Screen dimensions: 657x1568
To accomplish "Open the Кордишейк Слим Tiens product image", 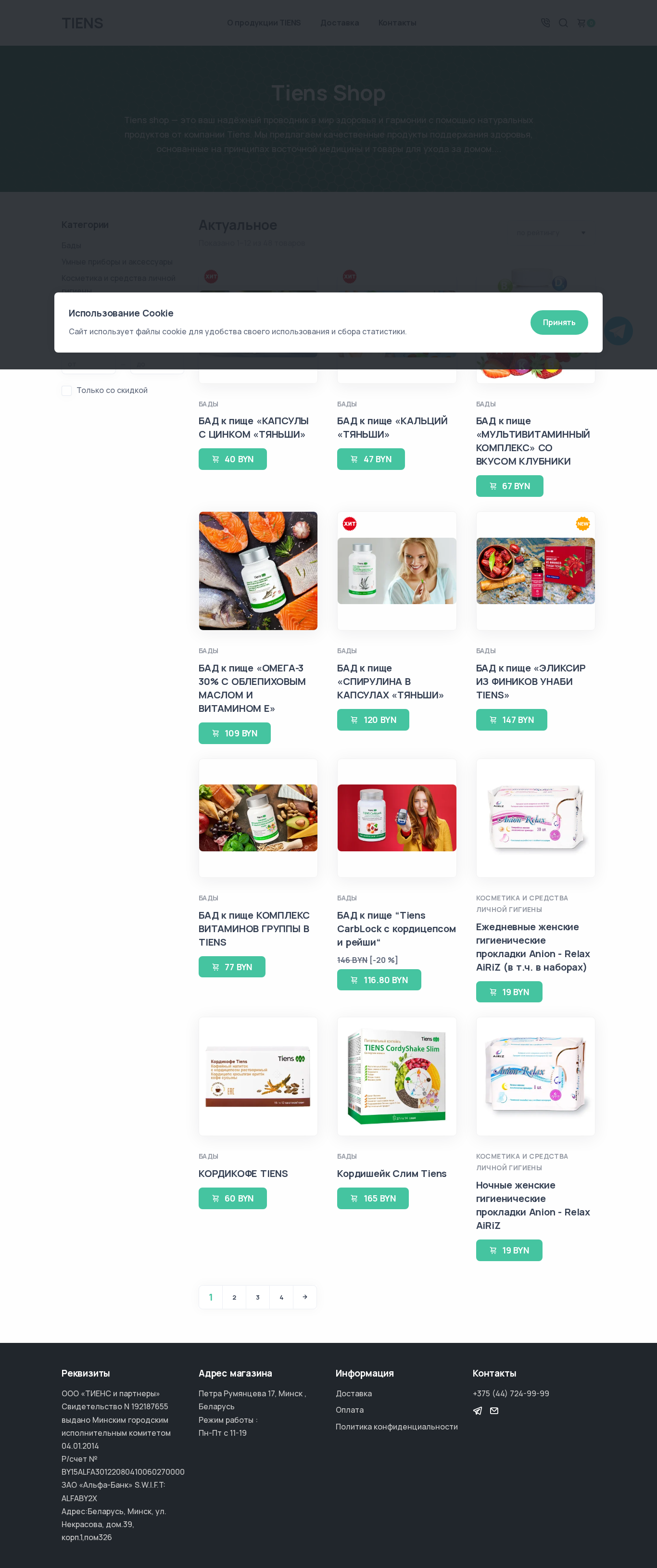I will click(396, 1075).
